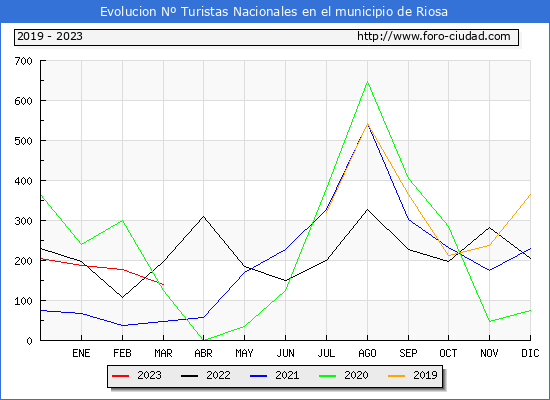The image size is (550, 400).
Task: Select the blue 2021 legend swatch
Action: 259,376
